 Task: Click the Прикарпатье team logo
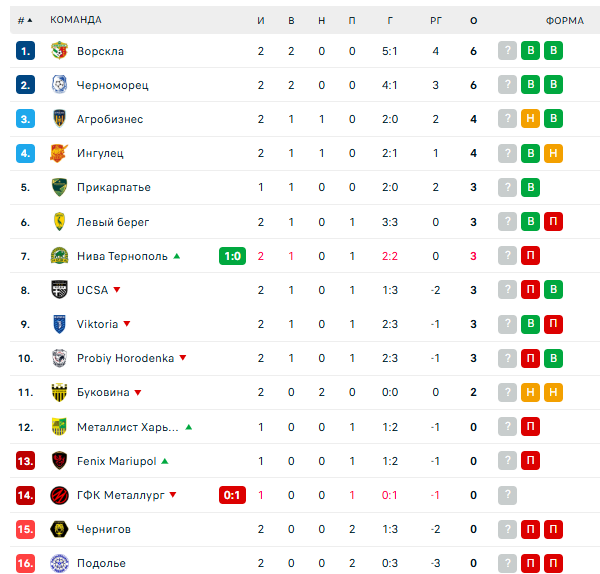tap(58, 187)
